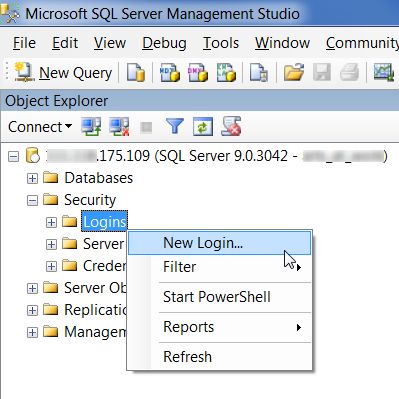Open the Edit menu
399x399 pixels.
(65, 43)
